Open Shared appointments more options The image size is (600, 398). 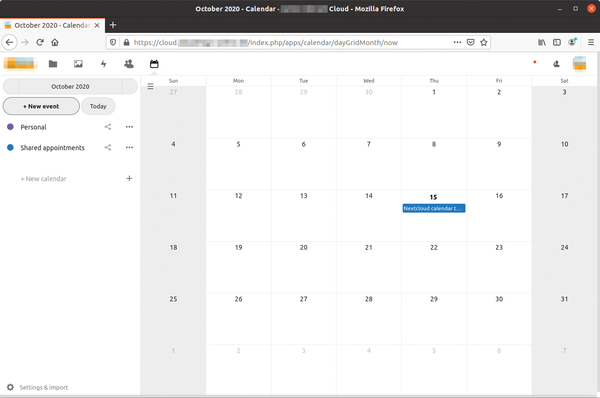point(129,147)
